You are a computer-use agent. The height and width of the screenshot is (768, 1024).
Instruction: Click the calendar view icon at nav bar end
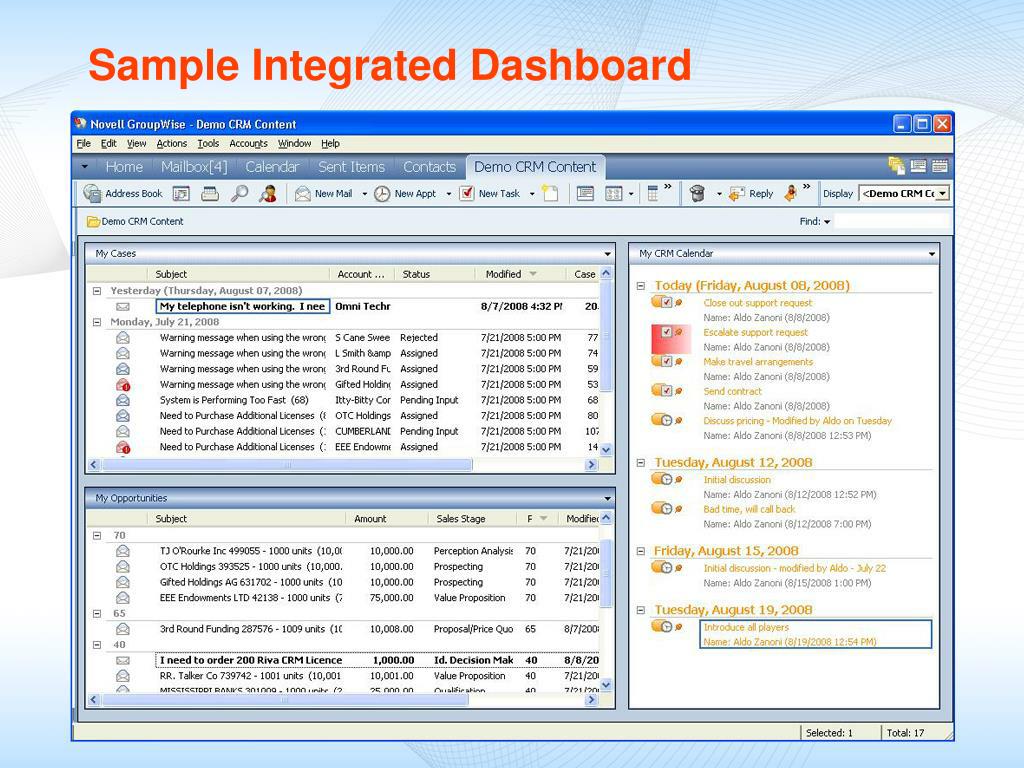click(940, 166)
